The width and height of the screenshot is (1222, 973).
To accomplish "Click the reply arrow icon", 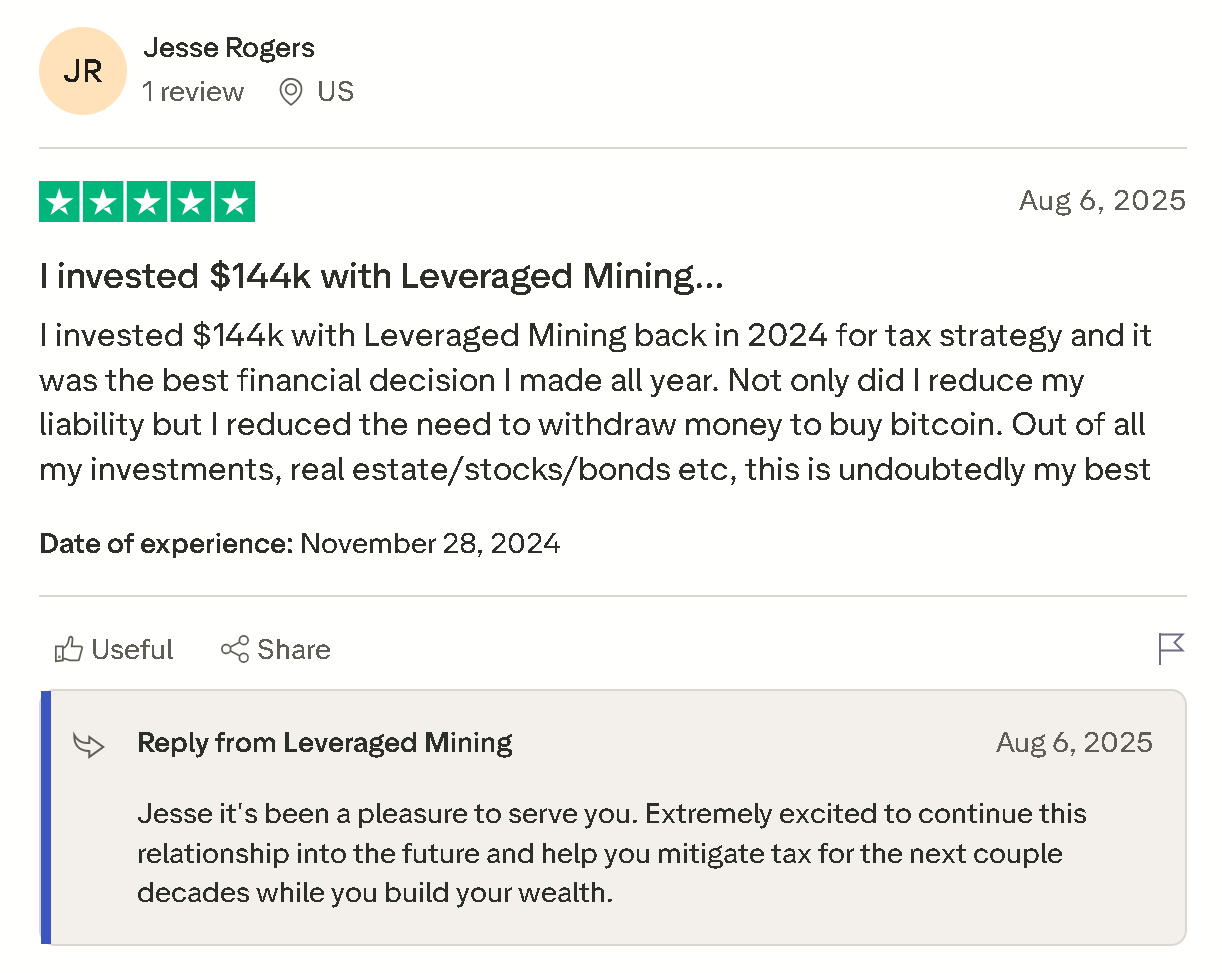I will [89, 744].
